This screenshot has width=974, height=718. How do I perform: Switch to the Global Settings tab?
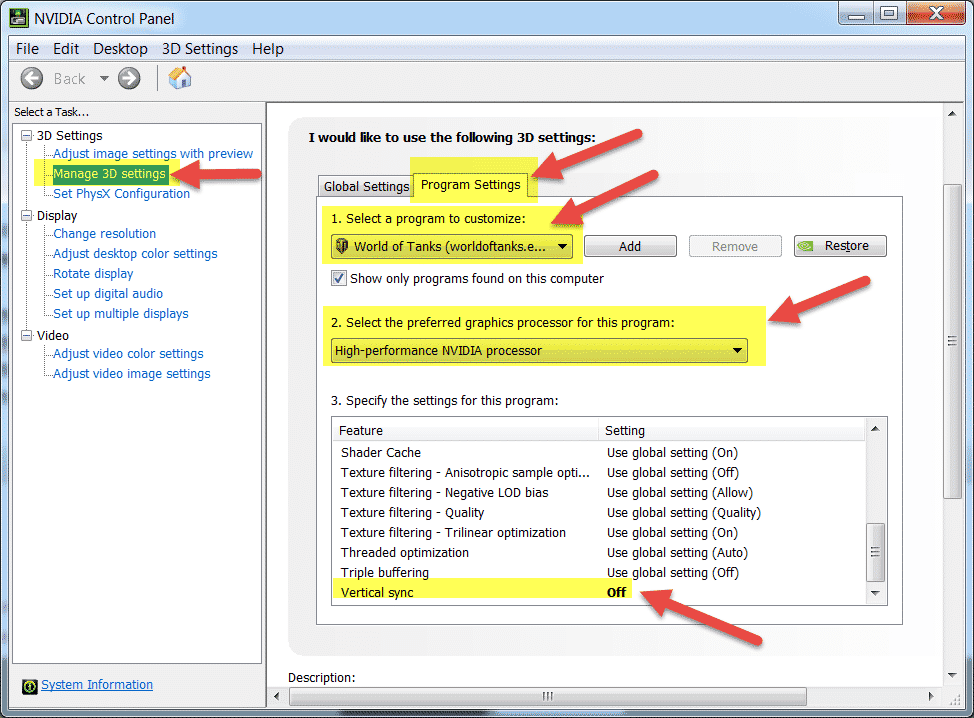click(x=366, y=186)
